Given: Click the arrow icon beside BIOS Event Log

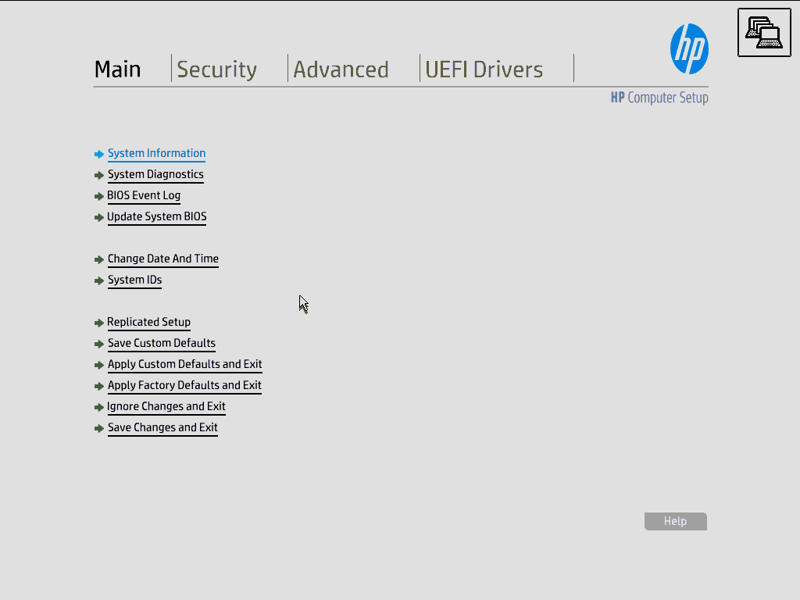Looking at the screenshot, I should click(x=99, y=196).
